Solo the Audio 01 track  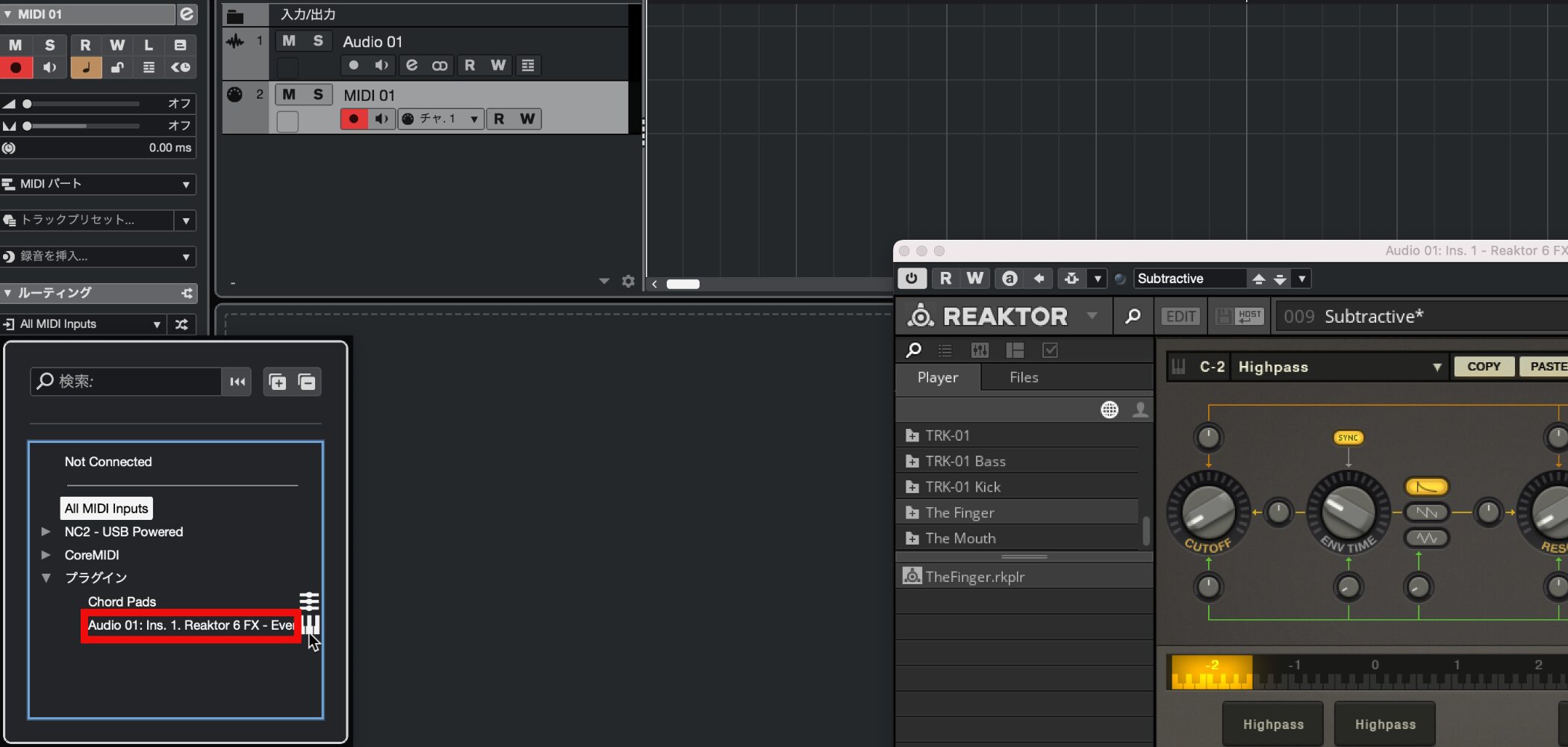pyautogui.click(x=318, y=41)
